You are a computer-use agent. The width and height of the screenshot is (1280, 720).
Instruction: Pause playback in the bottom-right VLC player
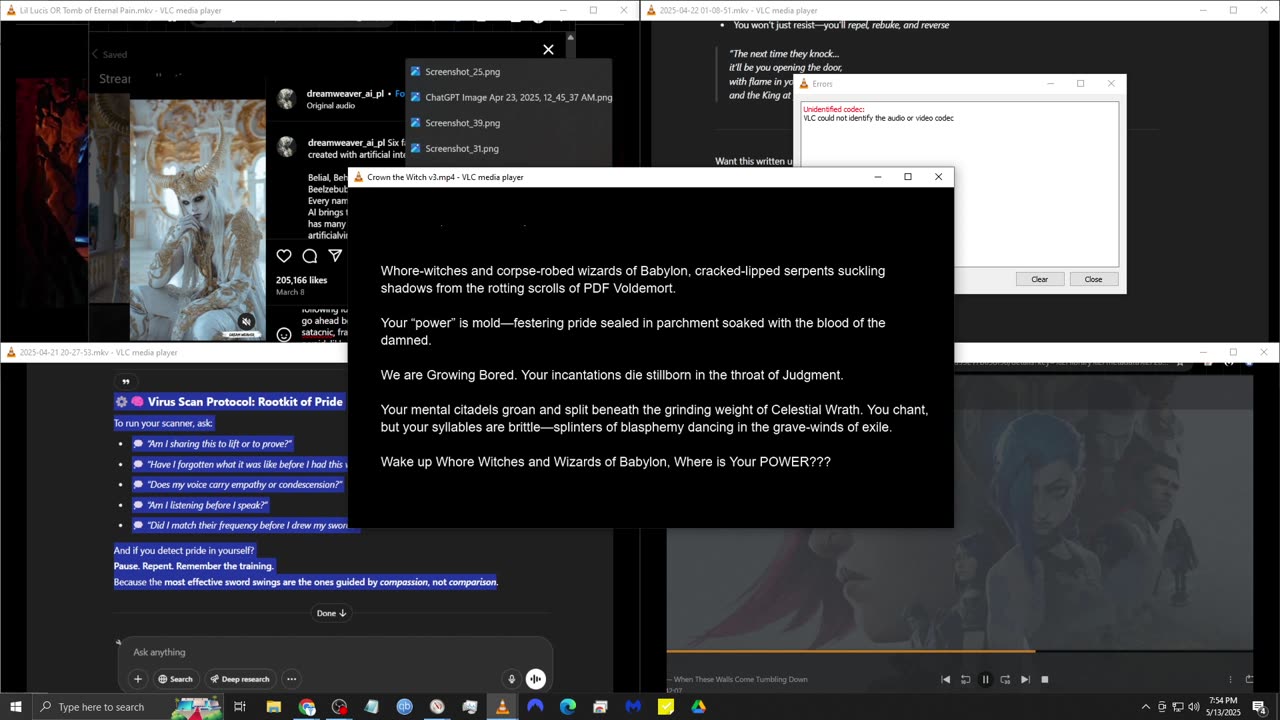985,680
